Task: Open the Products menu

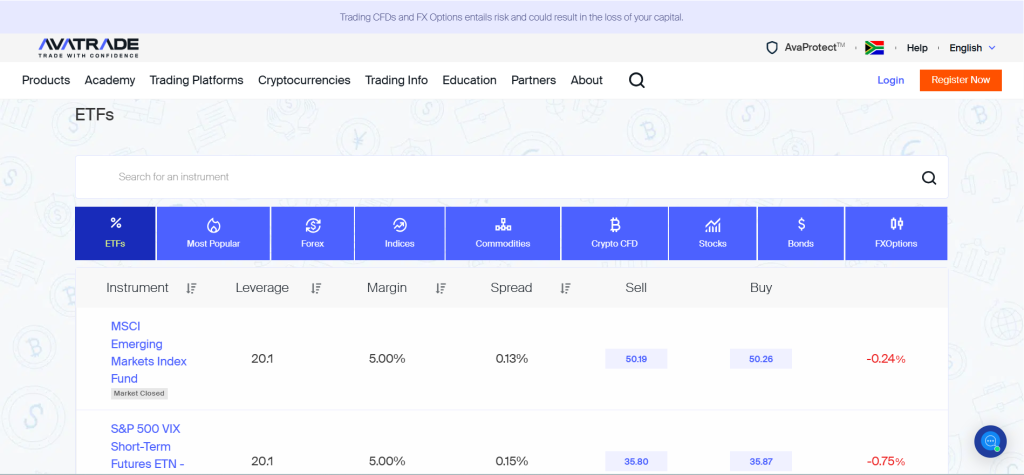Action: (x=46, y=80)
